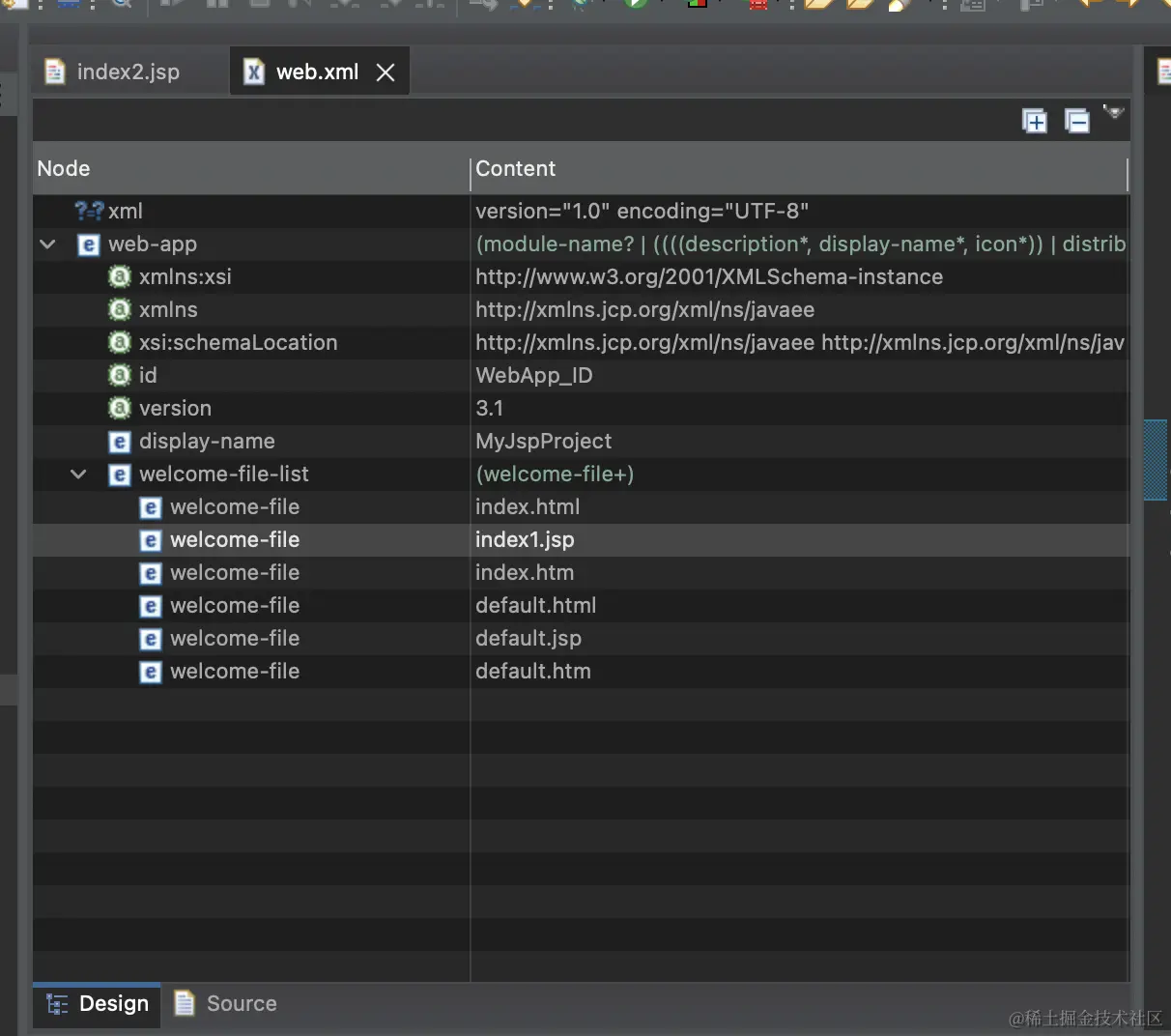Image resolution: width=1171 pixels, height=1036 pixels.
Task: Click the xsi:schemaLocation attribute icon
Action: pyautogui.click(x=120, y=343)
